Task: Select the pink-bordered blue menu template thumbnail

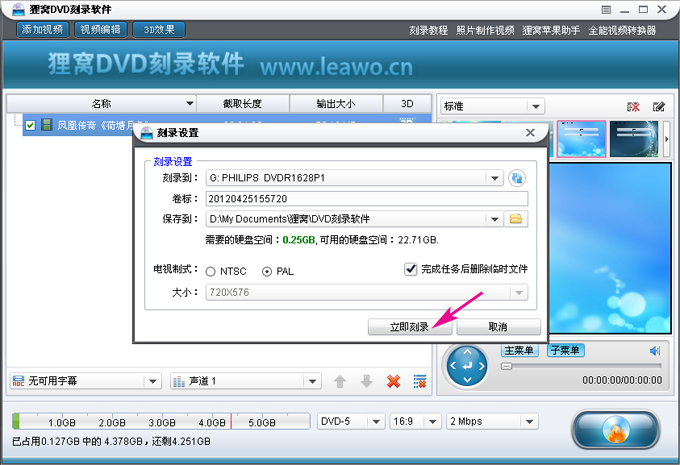Action: tap(581, 139)
